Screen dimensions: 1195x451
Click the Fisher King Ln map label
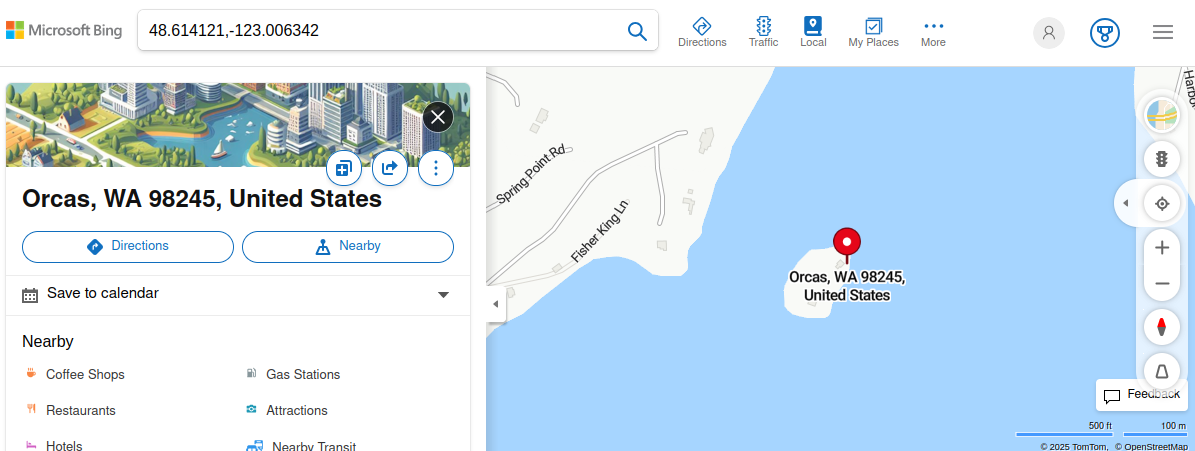click(600, 232)
